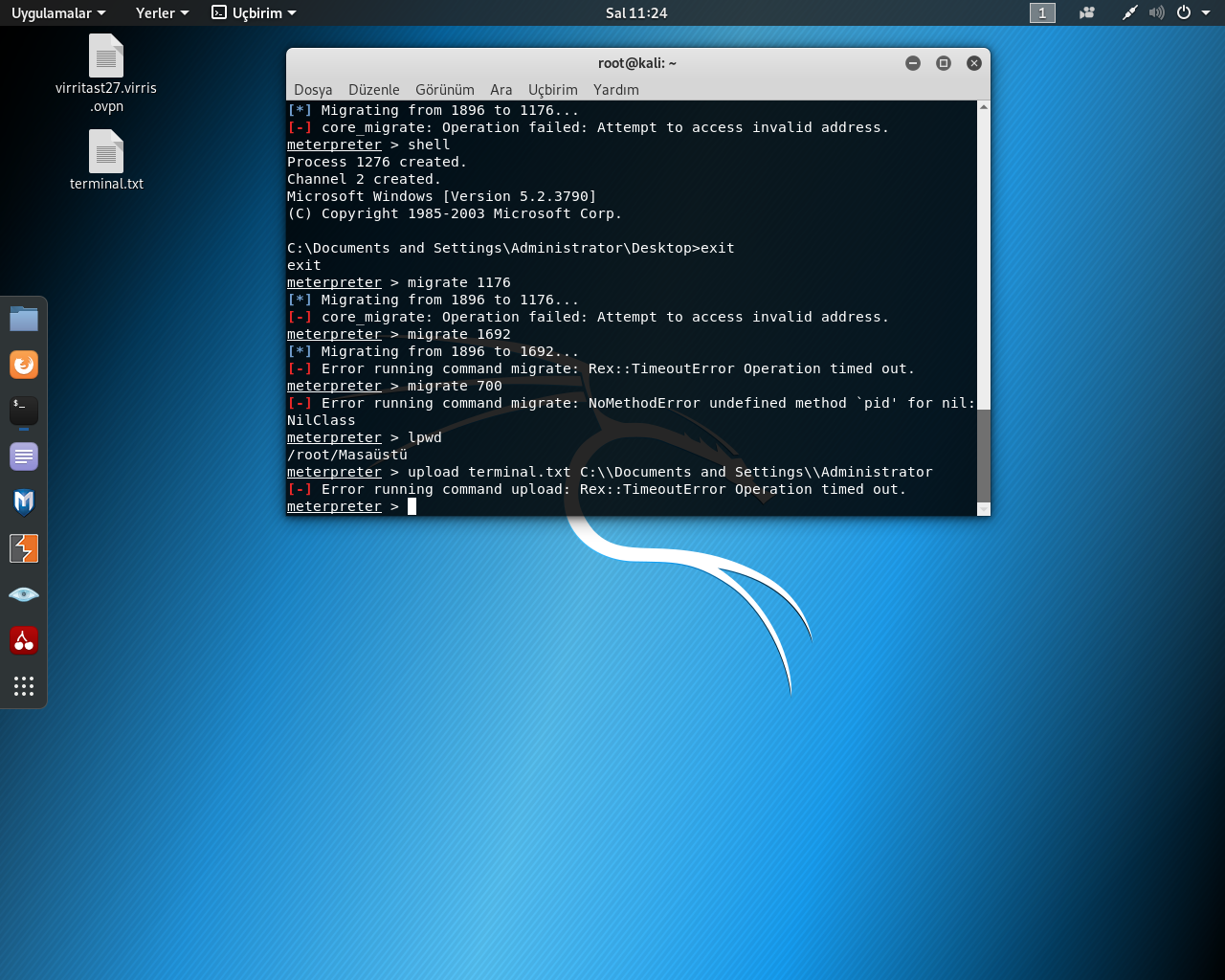Click the "/root/Masaüstü" output line
Image resolution: width=1225 pixels, height=980 pixels.
[x=347, y=455]
